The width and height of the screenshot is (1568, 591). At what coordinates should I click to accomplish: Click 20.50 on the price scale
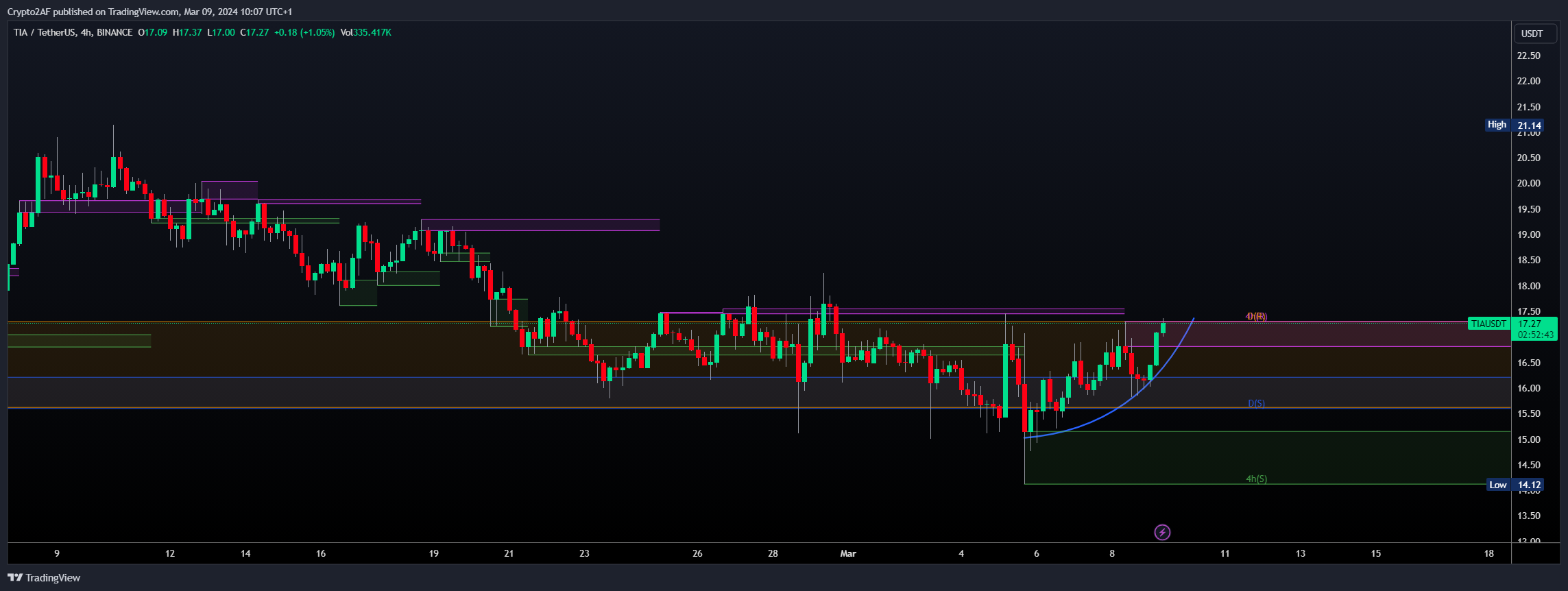pos(1528,158)
